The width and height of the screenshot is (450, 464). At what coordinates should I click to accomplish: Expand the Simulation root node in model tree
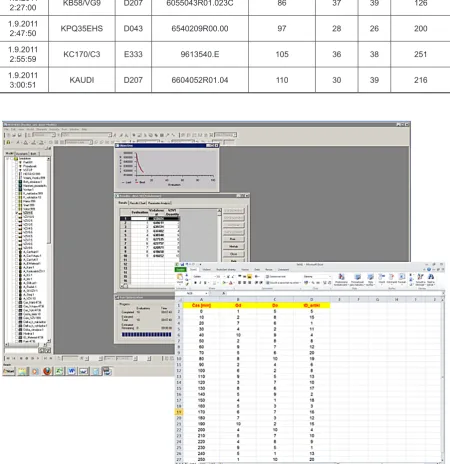click(x=7, y=159)
